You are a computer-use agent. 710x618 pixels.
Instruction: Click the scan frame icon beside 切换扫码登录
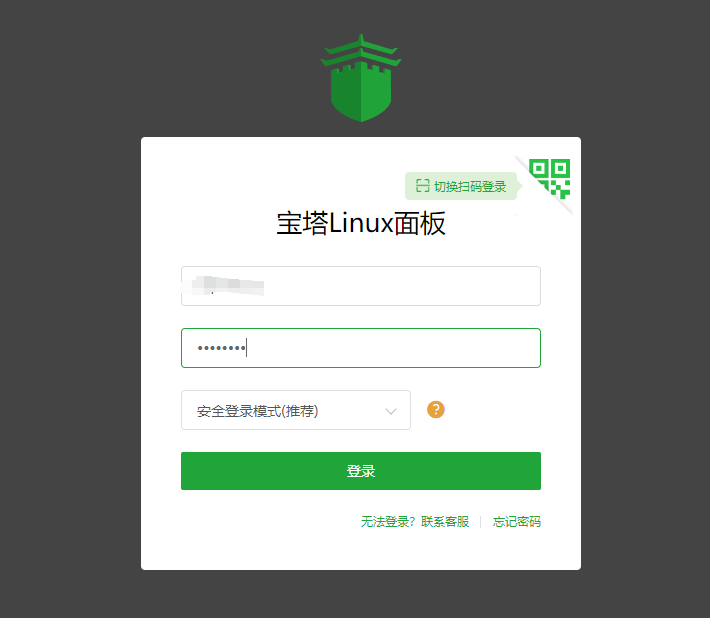(422, 186)
